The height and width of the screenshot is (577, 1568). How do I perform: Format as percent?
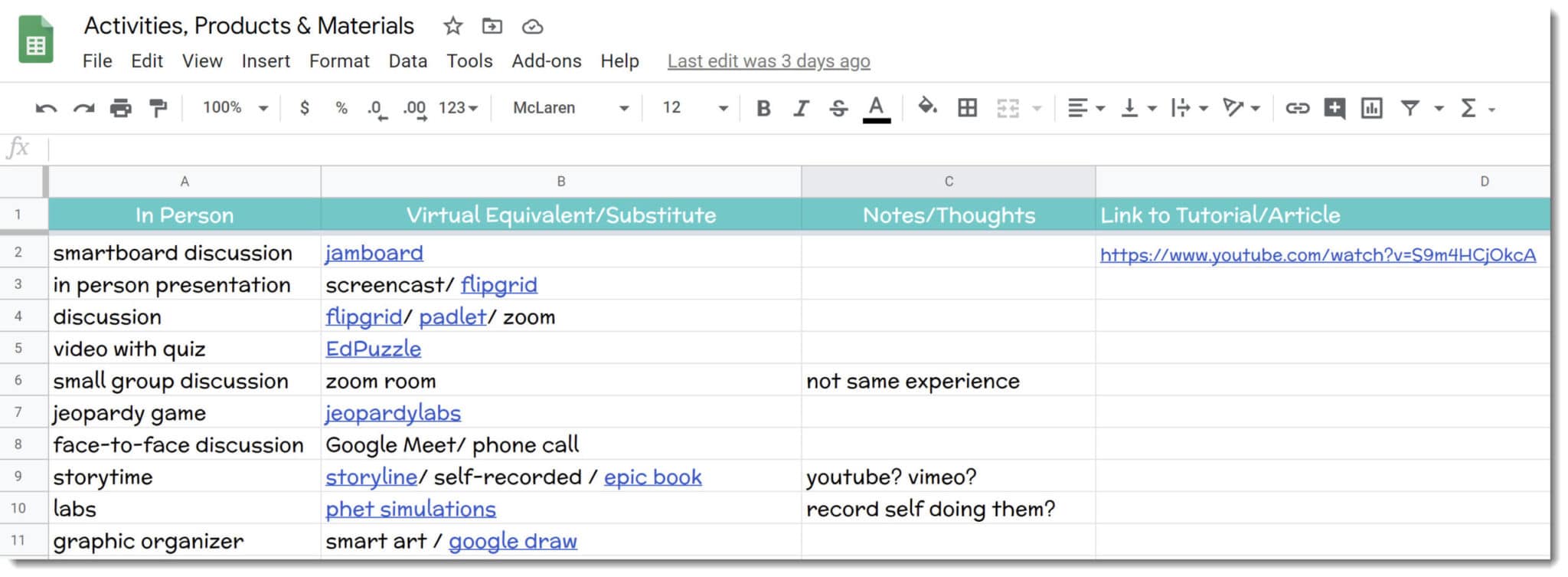(x=341, y=108)
